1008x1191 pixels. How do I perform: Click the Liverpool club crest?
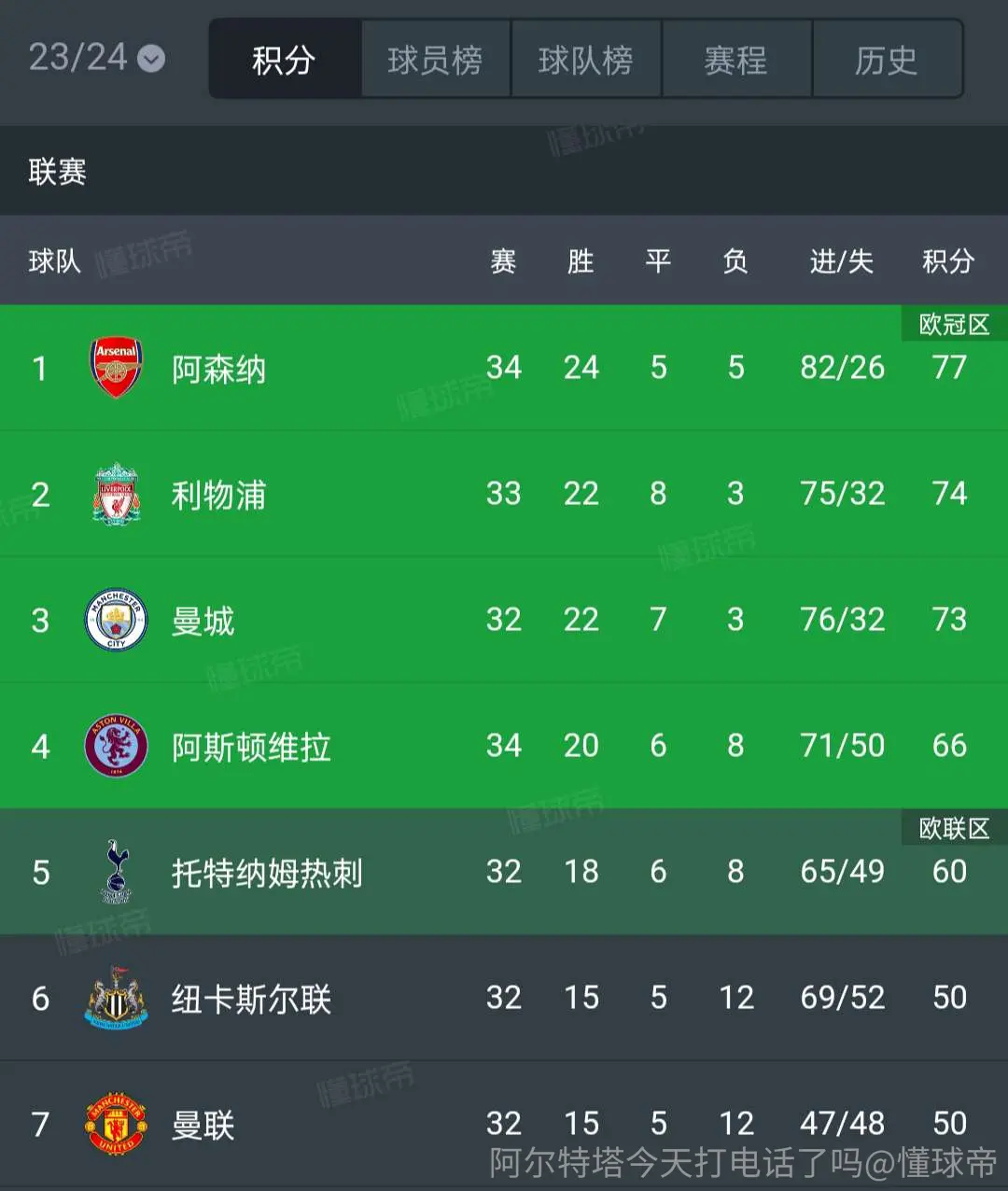coord(116,494)
